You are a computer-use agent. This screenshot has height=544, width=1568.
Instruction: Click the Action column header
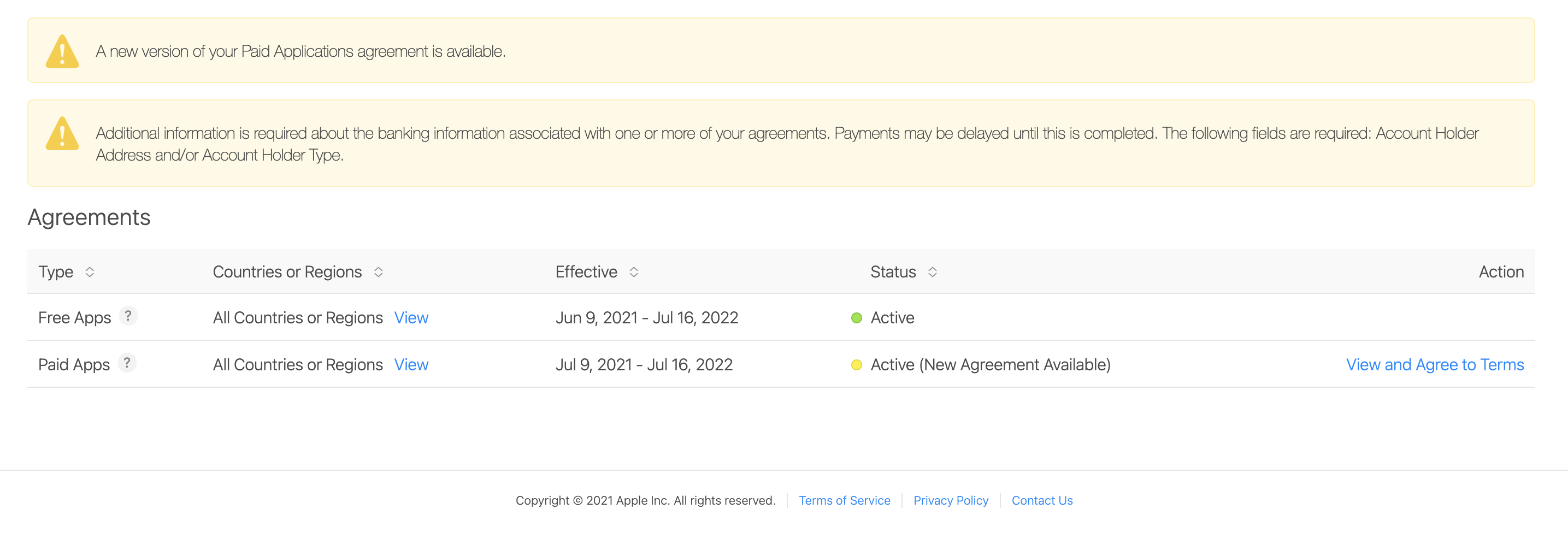(1501, 272)
